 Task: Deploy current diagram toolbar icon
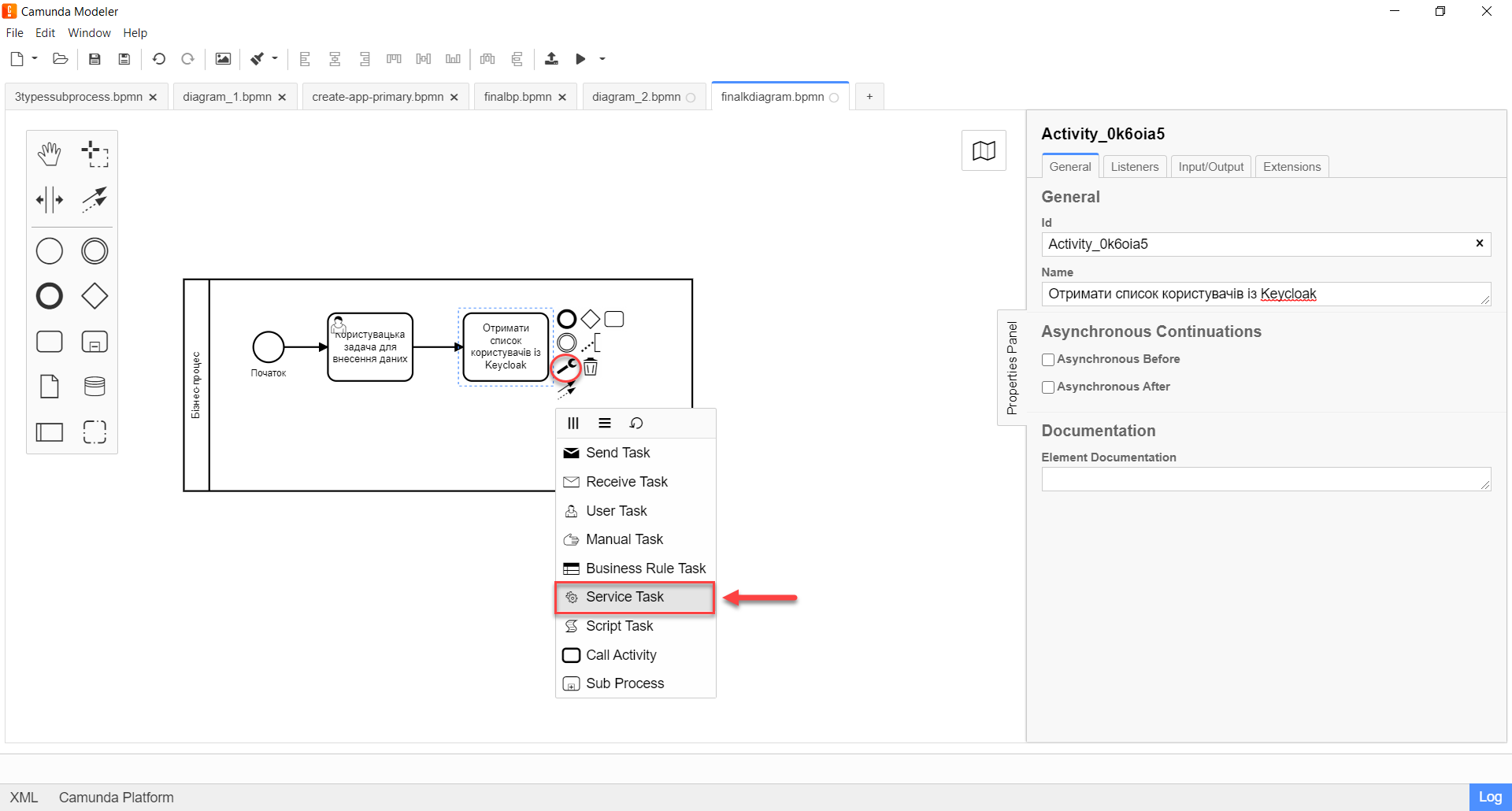pyautogui.click(x=551, y=59)
